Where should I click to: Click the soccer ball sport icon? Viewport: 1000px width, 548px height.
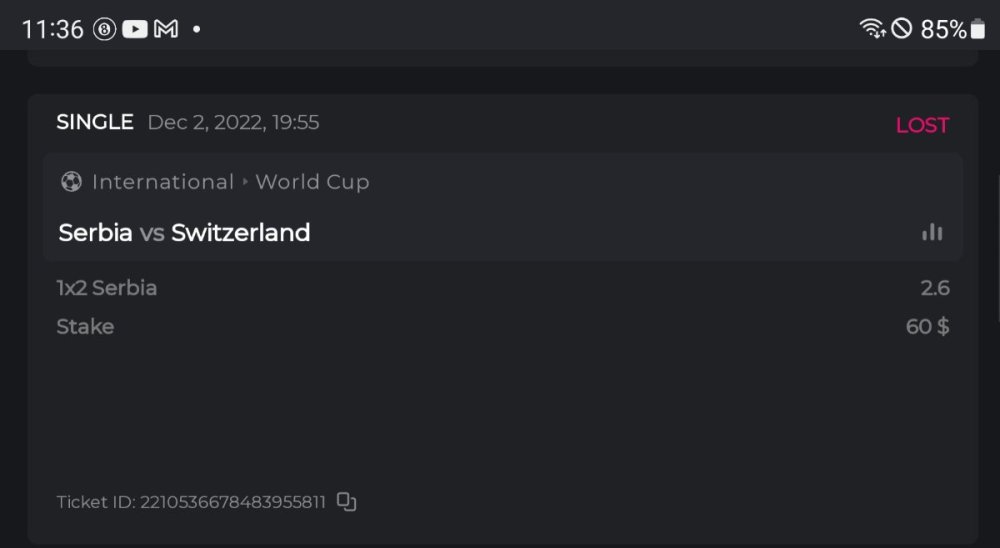[x=71, y=182]
